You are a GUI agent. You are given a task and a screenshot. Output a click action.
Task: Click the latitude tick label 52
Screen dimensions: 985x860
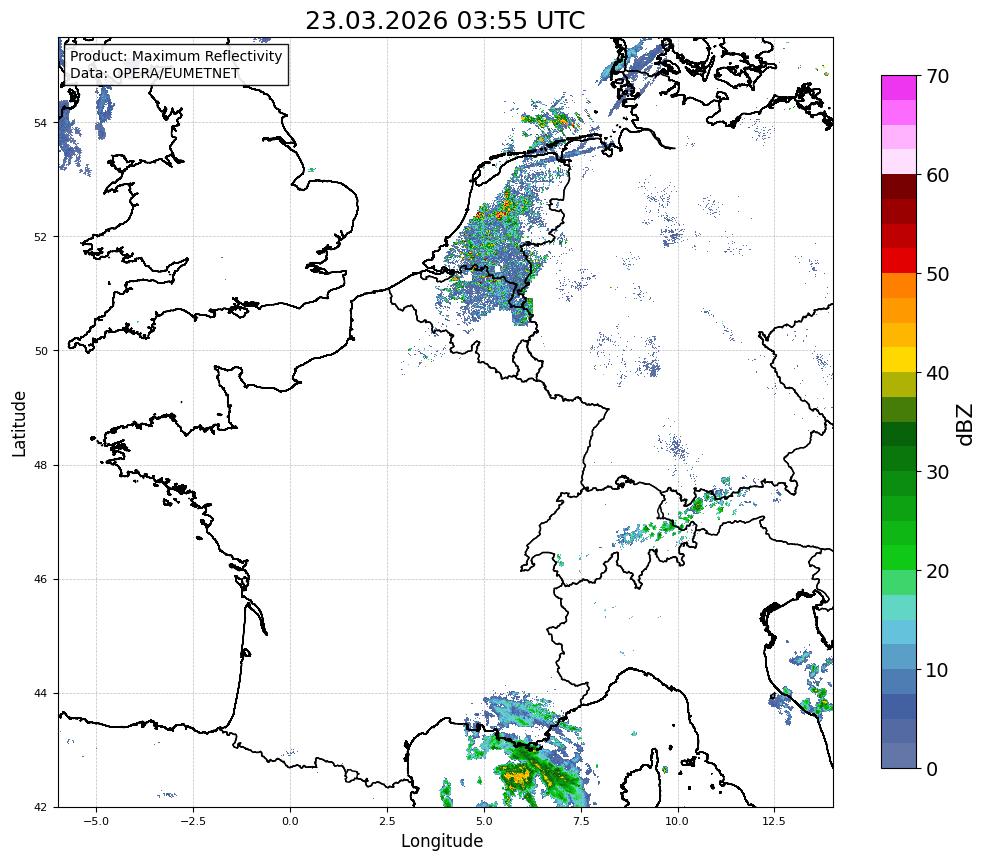pos(39,237)
